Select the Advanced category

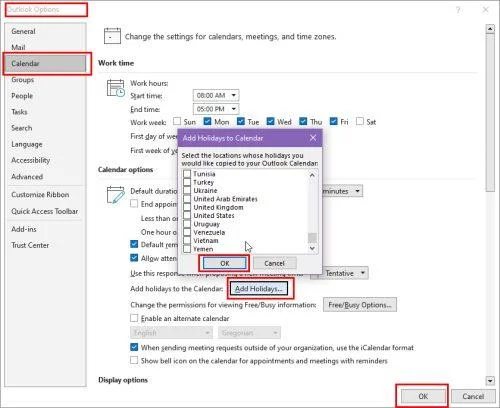tap(45, 177)
